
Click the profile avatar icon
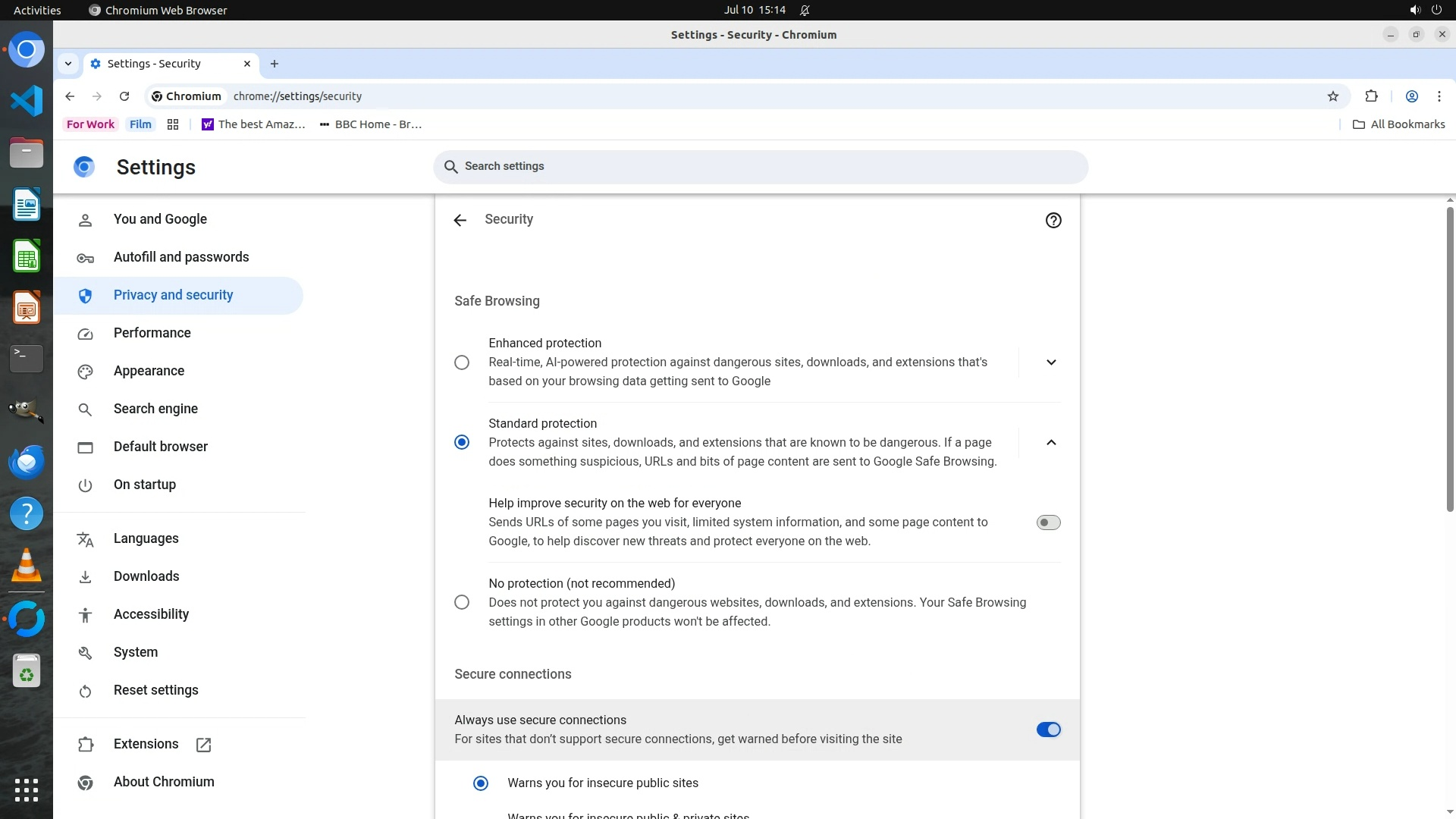coord(1411,96)
